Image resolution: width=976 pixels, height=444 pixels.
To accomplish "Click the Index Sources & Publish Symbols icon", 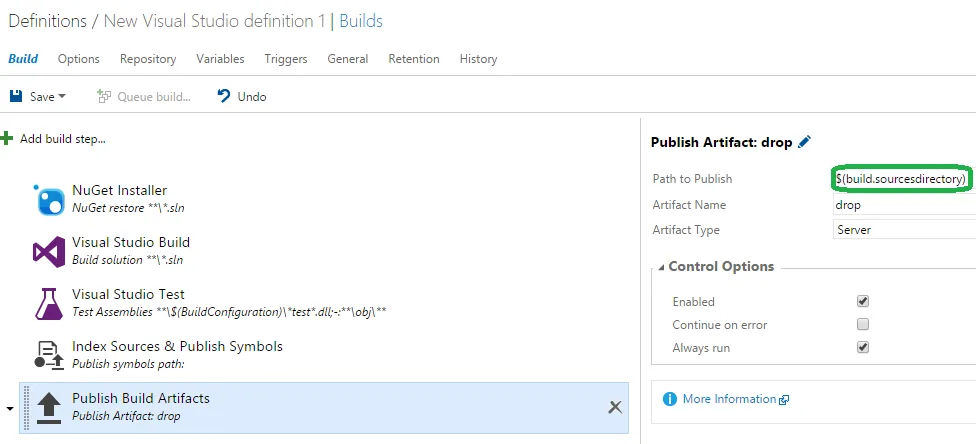I will tap(50, 355).
